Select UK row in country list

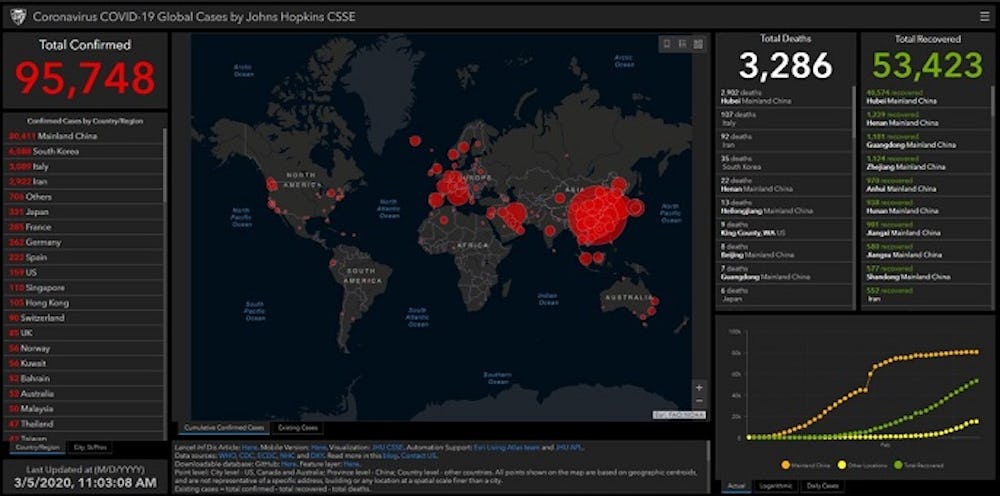pyautogui.click(x=84, y=333)
